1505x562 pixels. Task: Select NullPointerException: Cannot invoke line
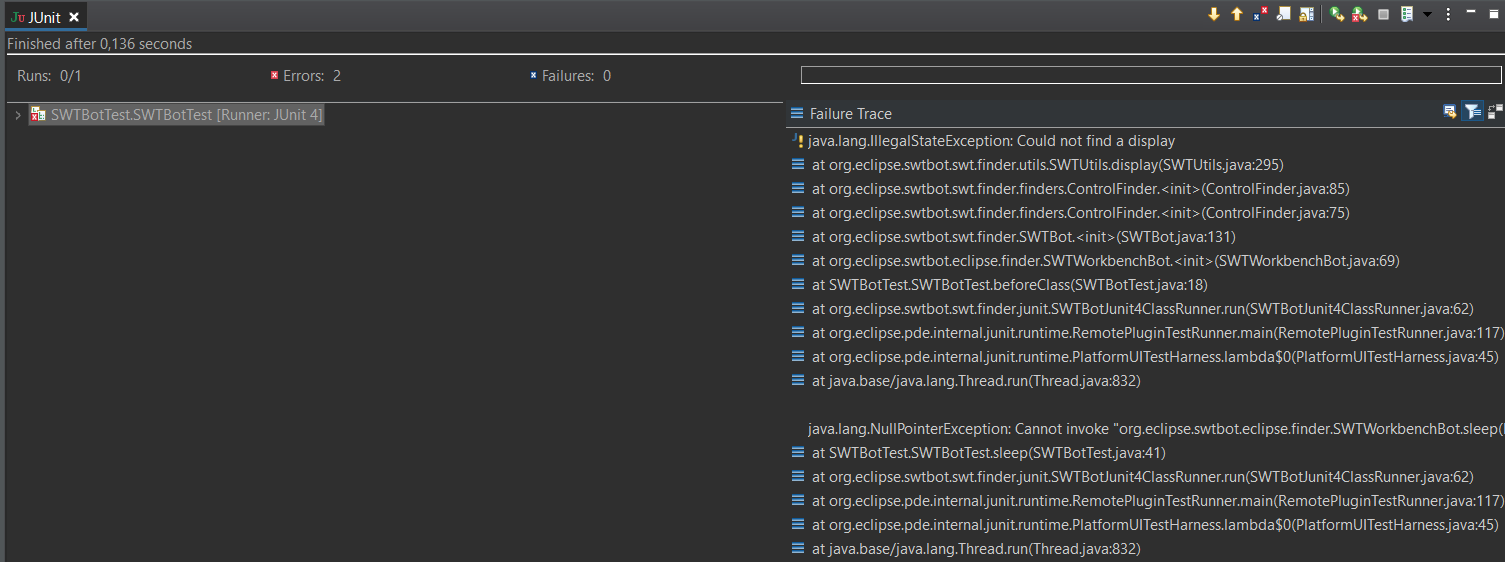click(x=1155, y=429)
